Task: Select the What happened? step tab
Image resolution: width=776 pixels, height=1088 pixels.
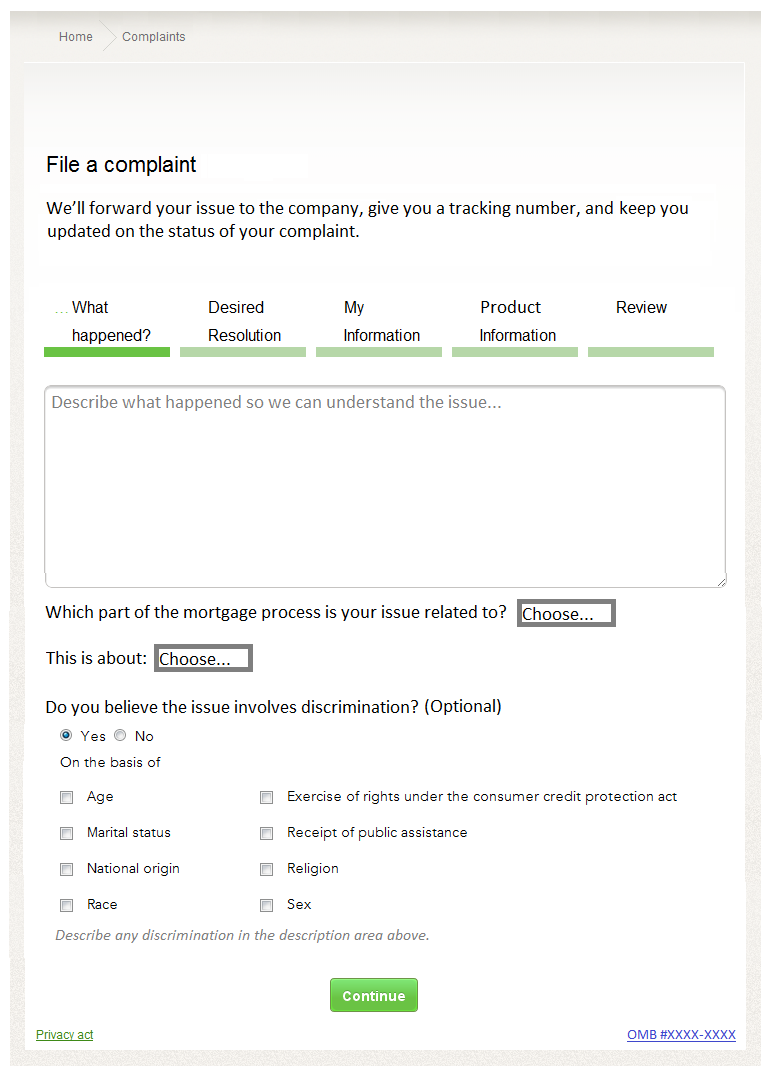Action: point(110,322)
